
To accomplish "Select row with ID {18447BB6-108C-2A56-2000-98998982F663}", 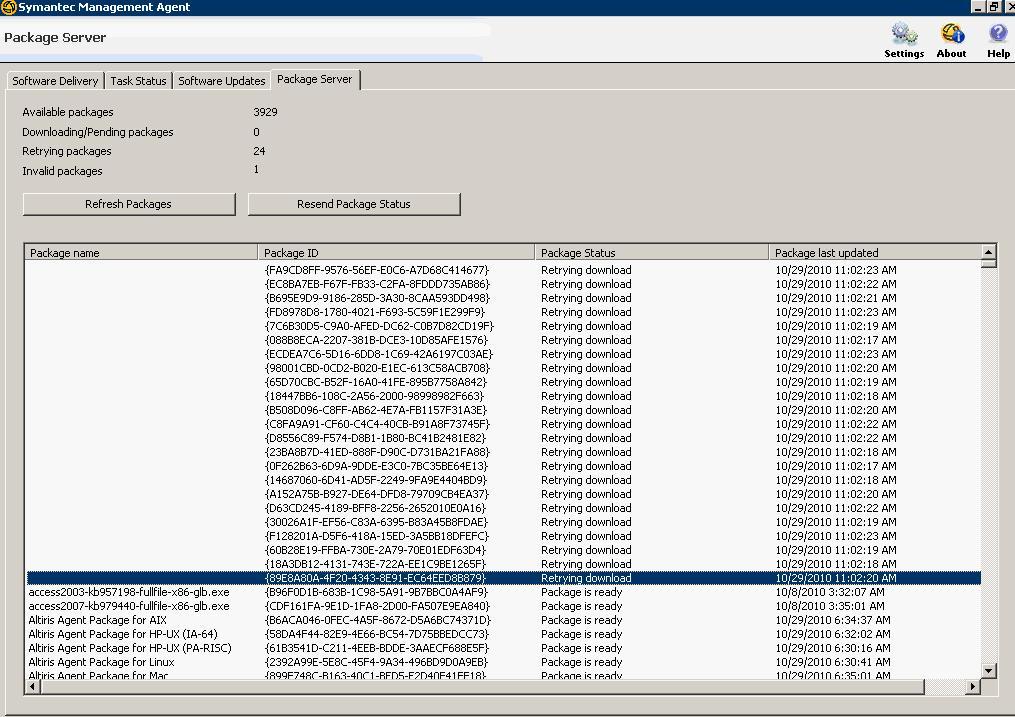I will pyautogui.click(x=503, y=396).
